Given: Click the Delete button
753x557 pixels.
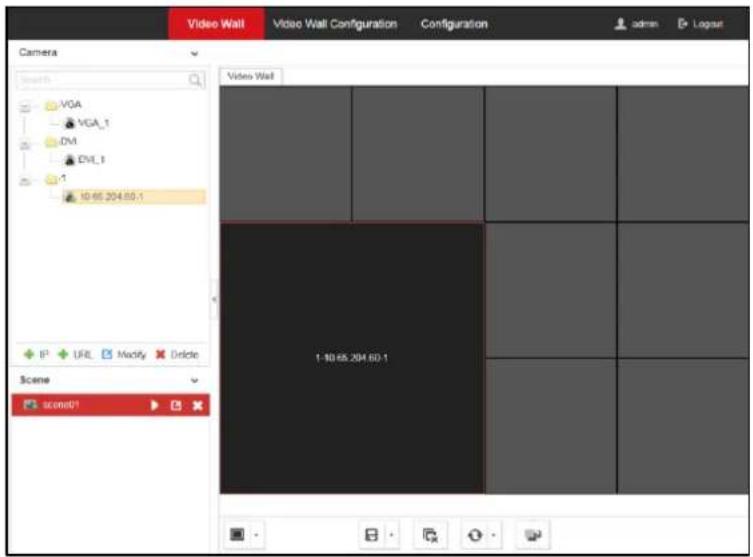Looking at the screenshot, I should tap(177, 354).
